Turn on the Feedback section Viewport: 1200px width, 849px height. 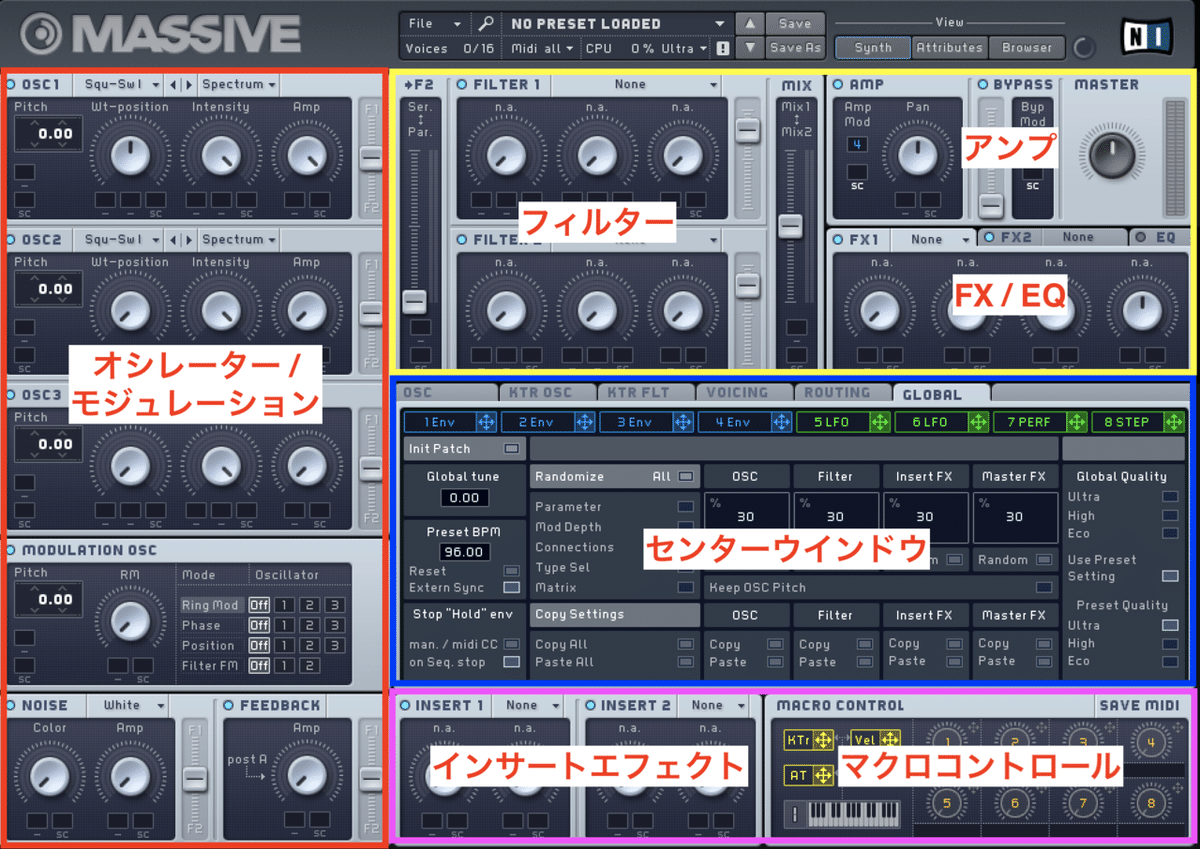pyautogui.click(x=228, y=706)
